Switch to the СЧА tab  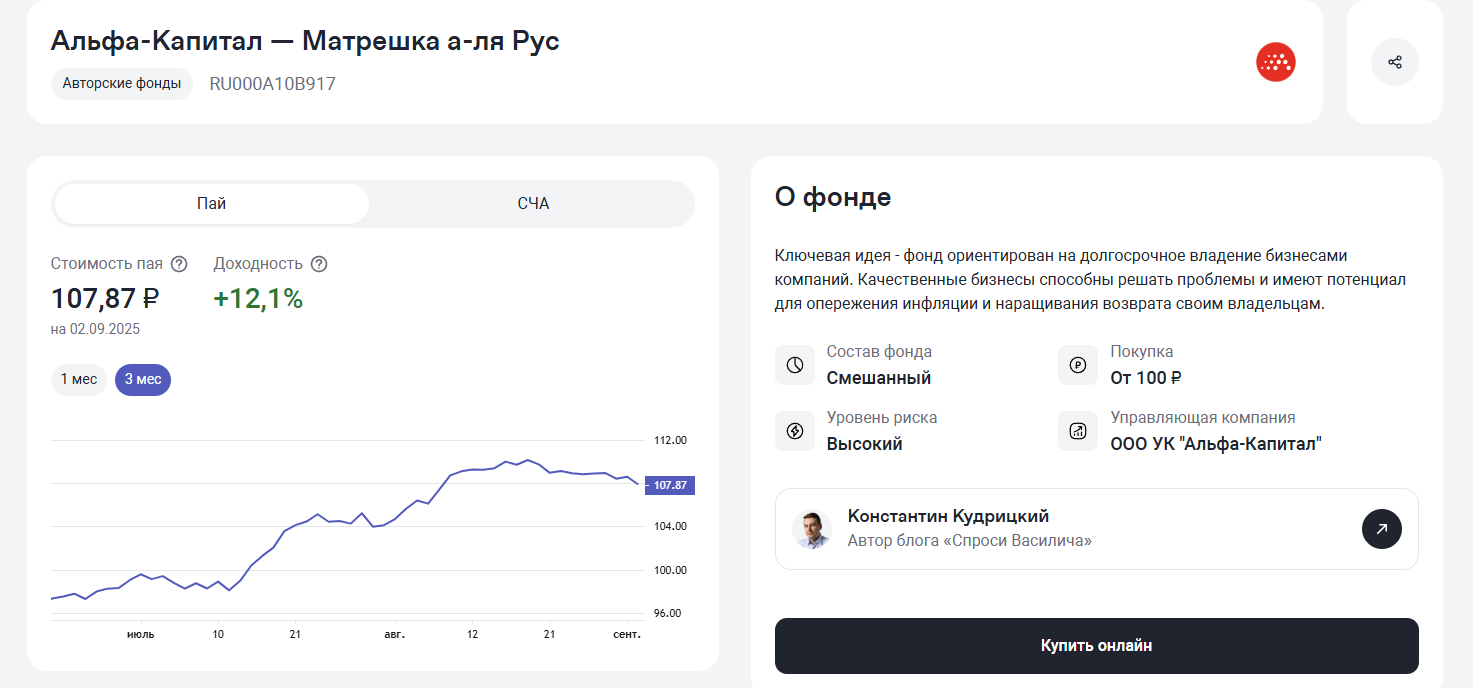(x=533, y=204)
